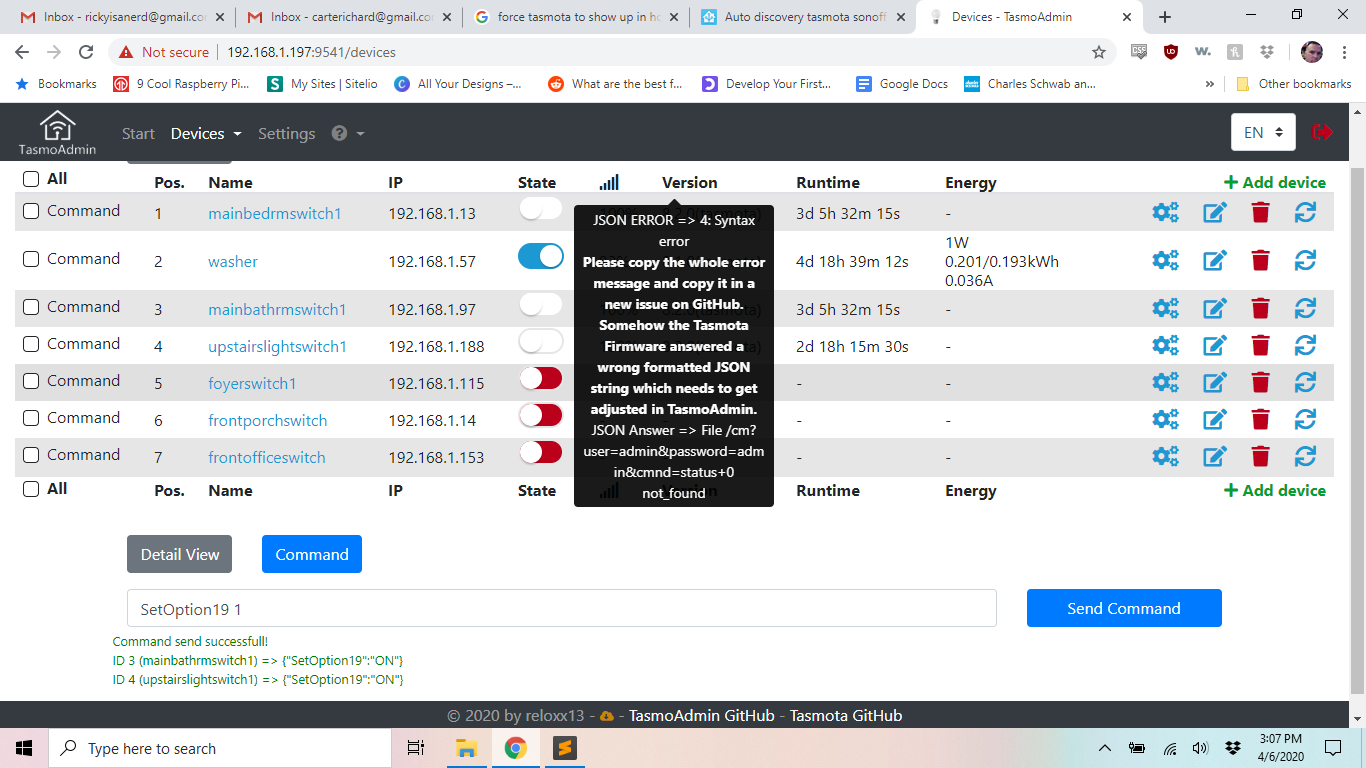Log out using the red exit icon
1366x768 pixels.
1322,131
